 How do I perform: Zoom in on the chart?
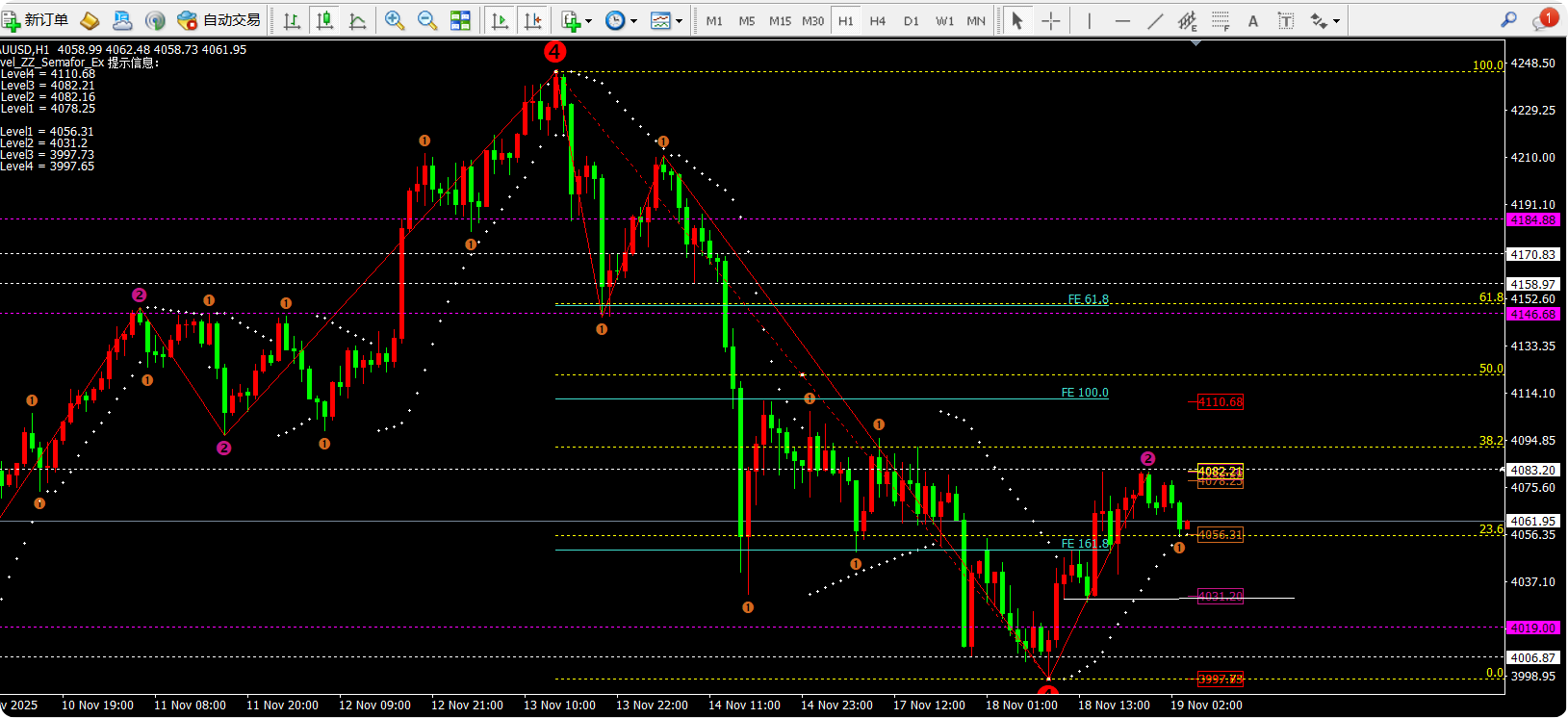pos(395,20)
